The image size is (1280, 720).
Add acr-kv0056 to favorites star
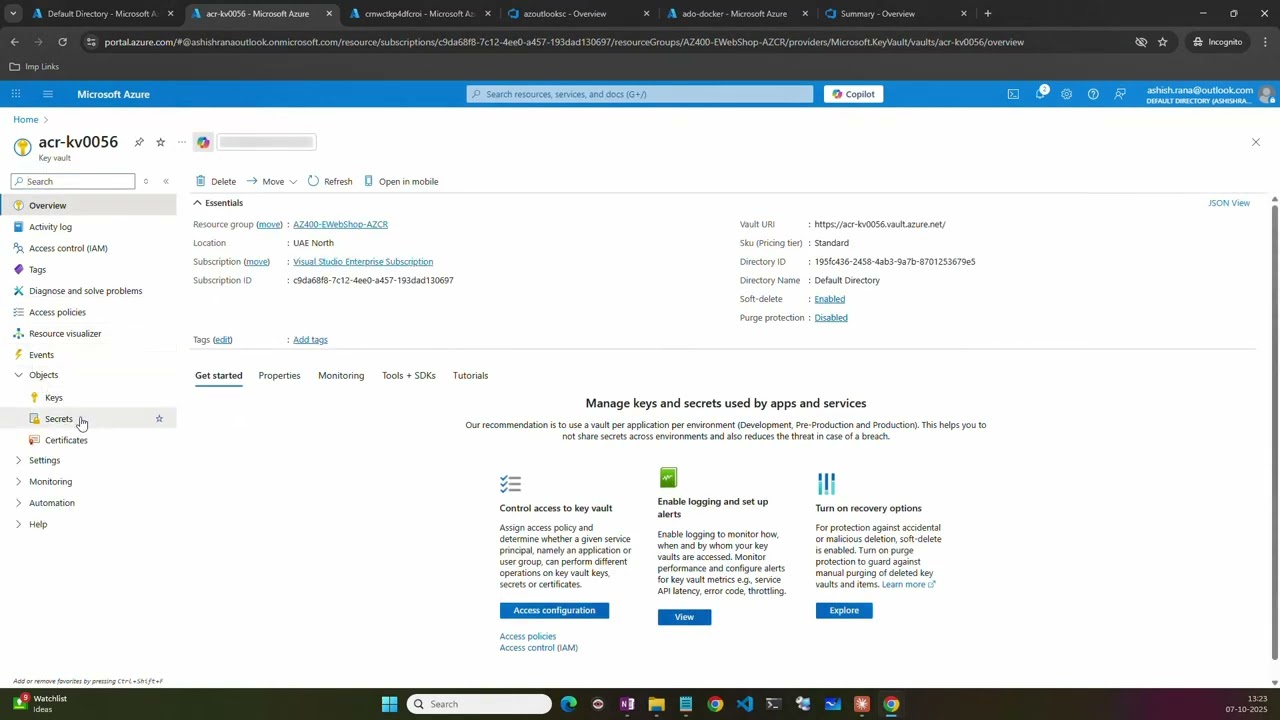tap(160, 142)
